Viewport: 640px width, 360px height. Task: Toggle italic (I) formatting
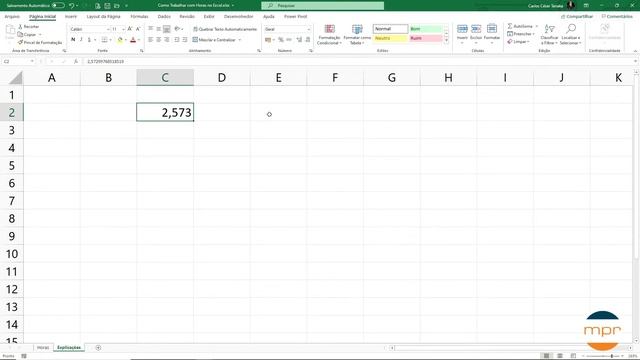81,40
